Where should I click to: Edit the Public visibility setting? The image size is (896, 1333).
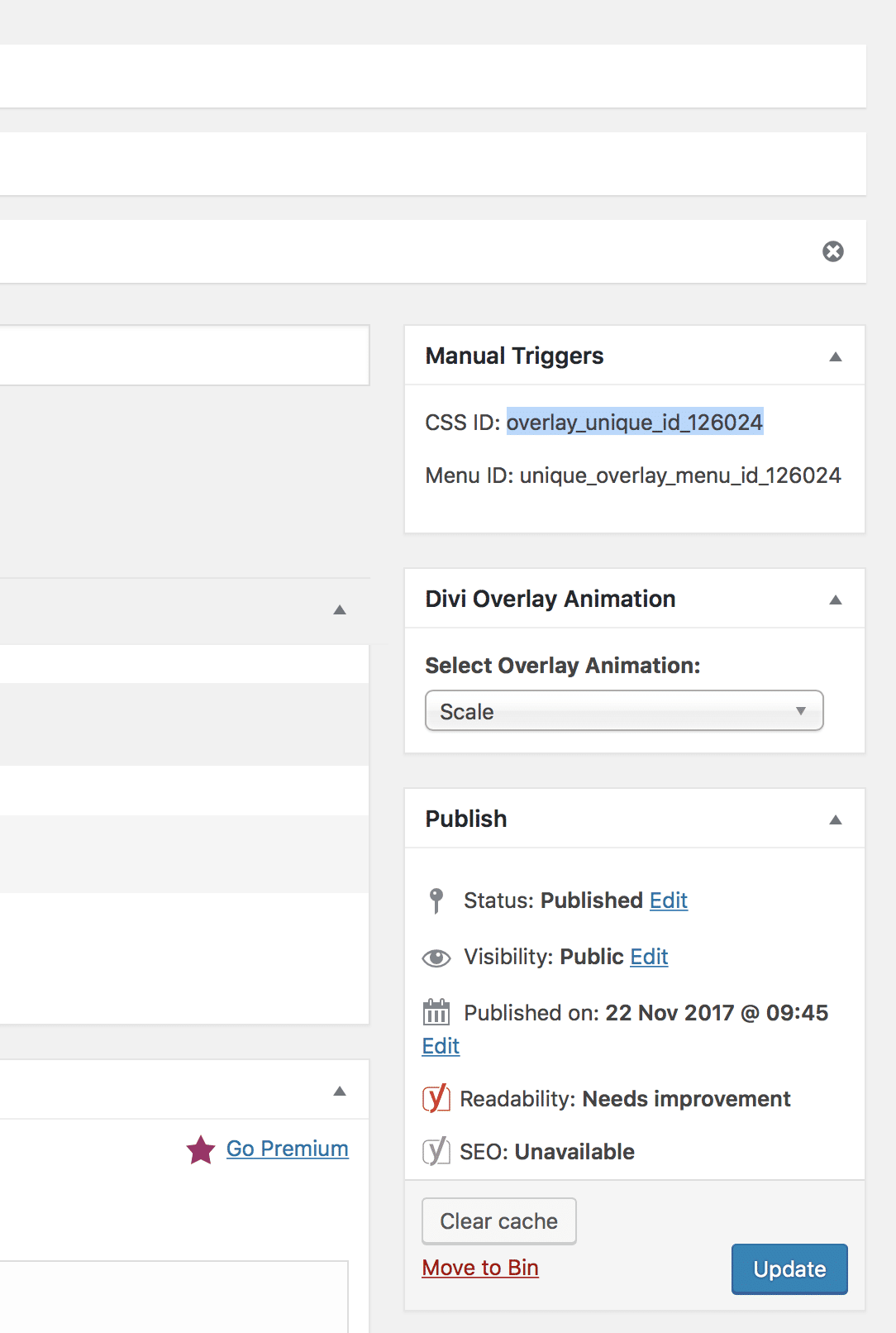[649, 957]
